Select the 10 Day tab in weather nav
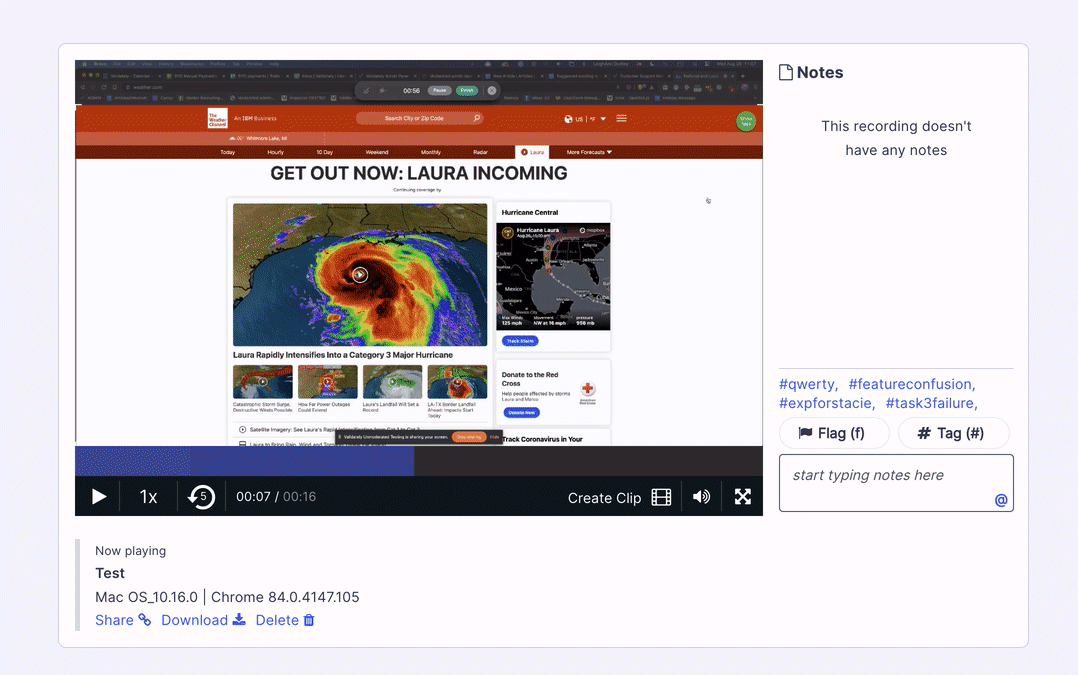Screen dimensions: 1078x675 tap(324, 152)
